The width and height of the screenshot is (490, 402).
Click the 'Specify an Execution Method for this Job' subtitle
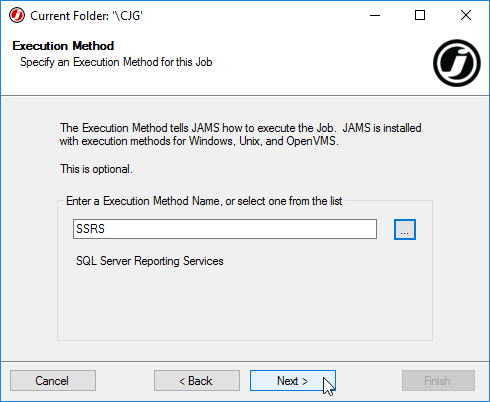click(116, 62)
